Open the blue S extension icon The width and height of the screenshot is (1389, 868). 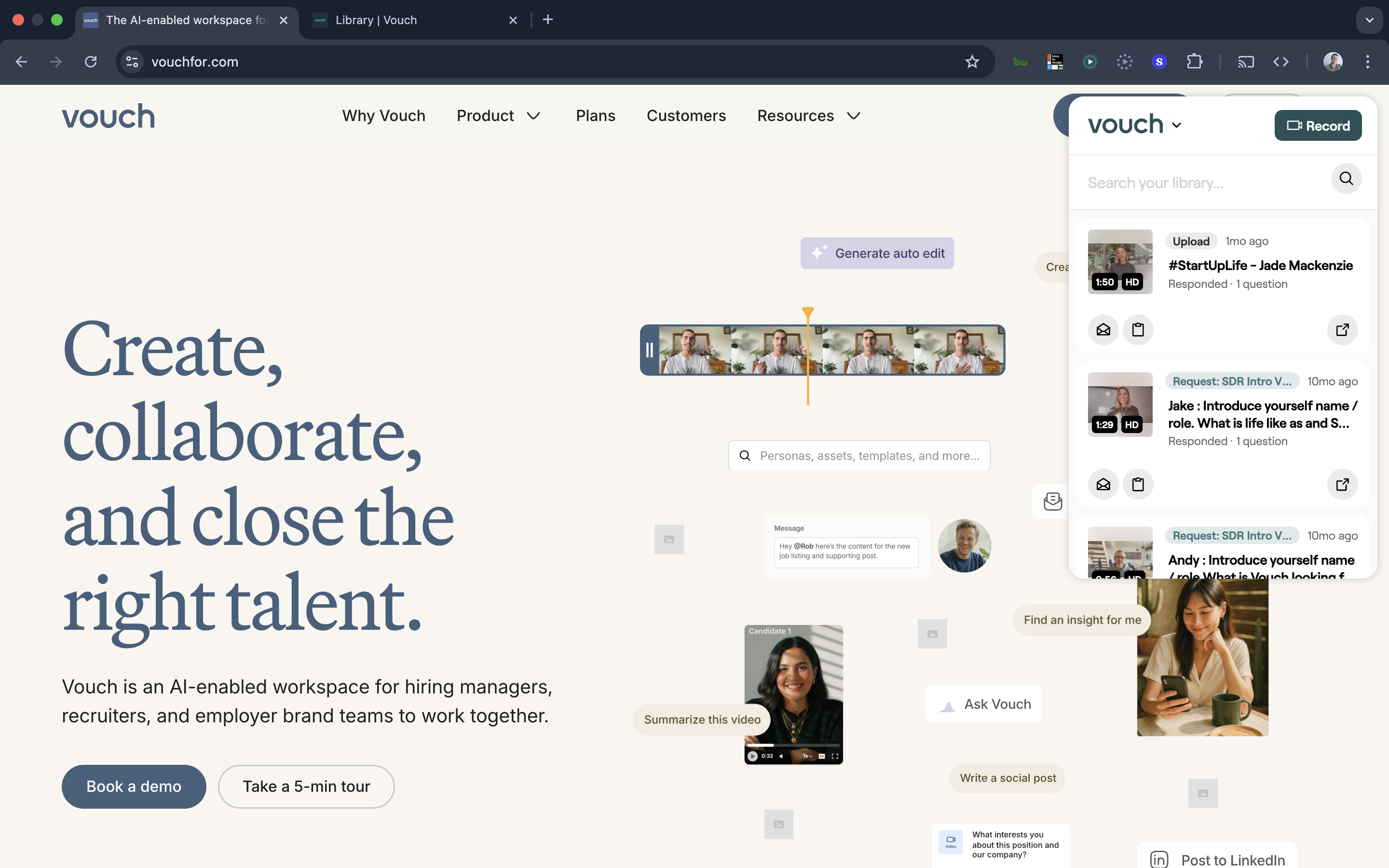coord(1159,61)
